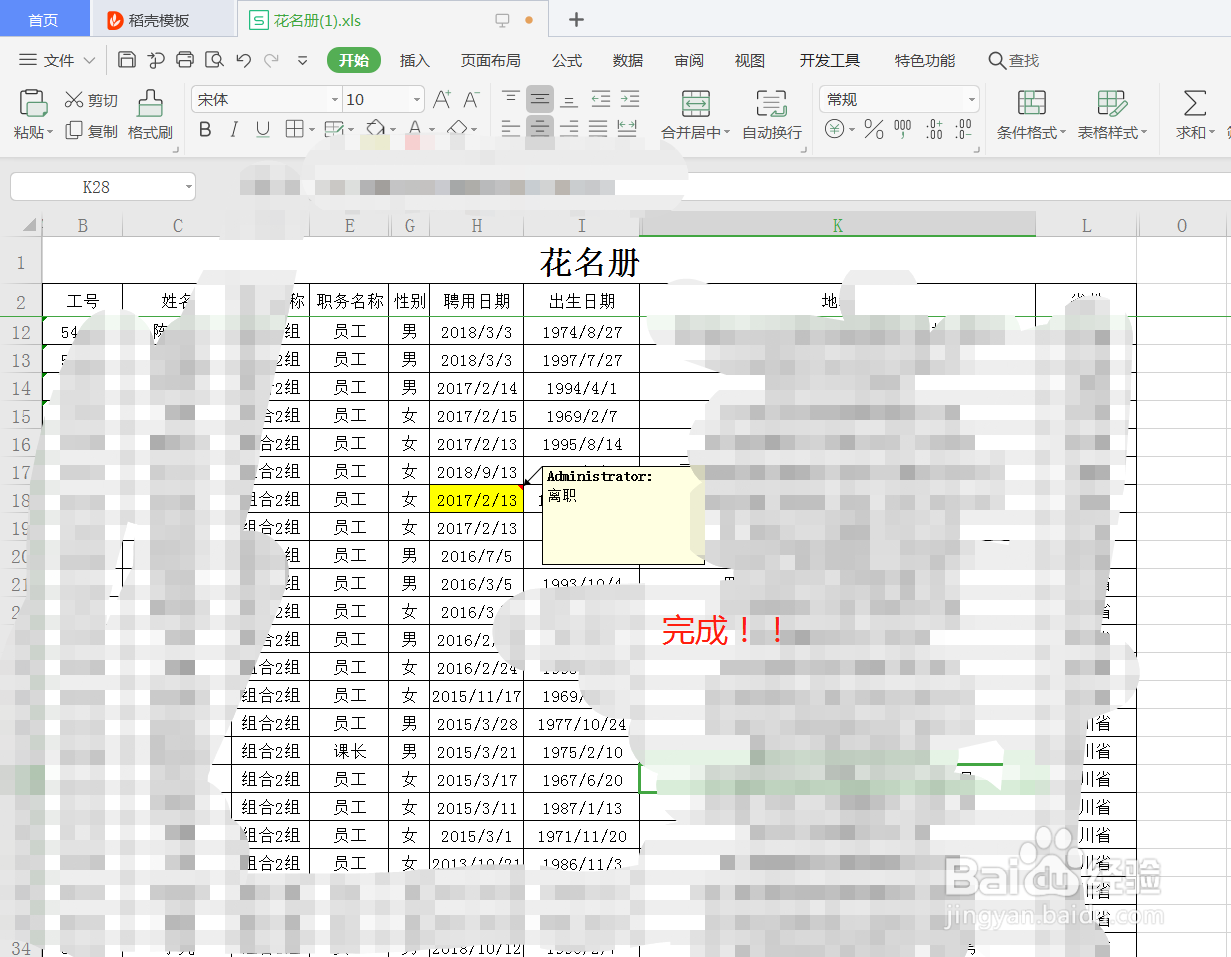Image resolution: width=1231 pixels, height=957 pixels.
Task: Open the font size dropdown showing 10
Action: click(x=417, y=100)
